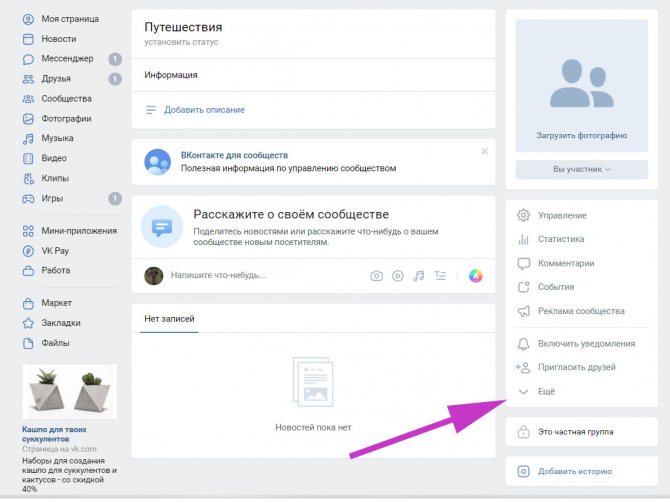Screen dimensions: 670x503
Task: Click Реклама сообщества megaphone icon
Action: pos(523,311)
